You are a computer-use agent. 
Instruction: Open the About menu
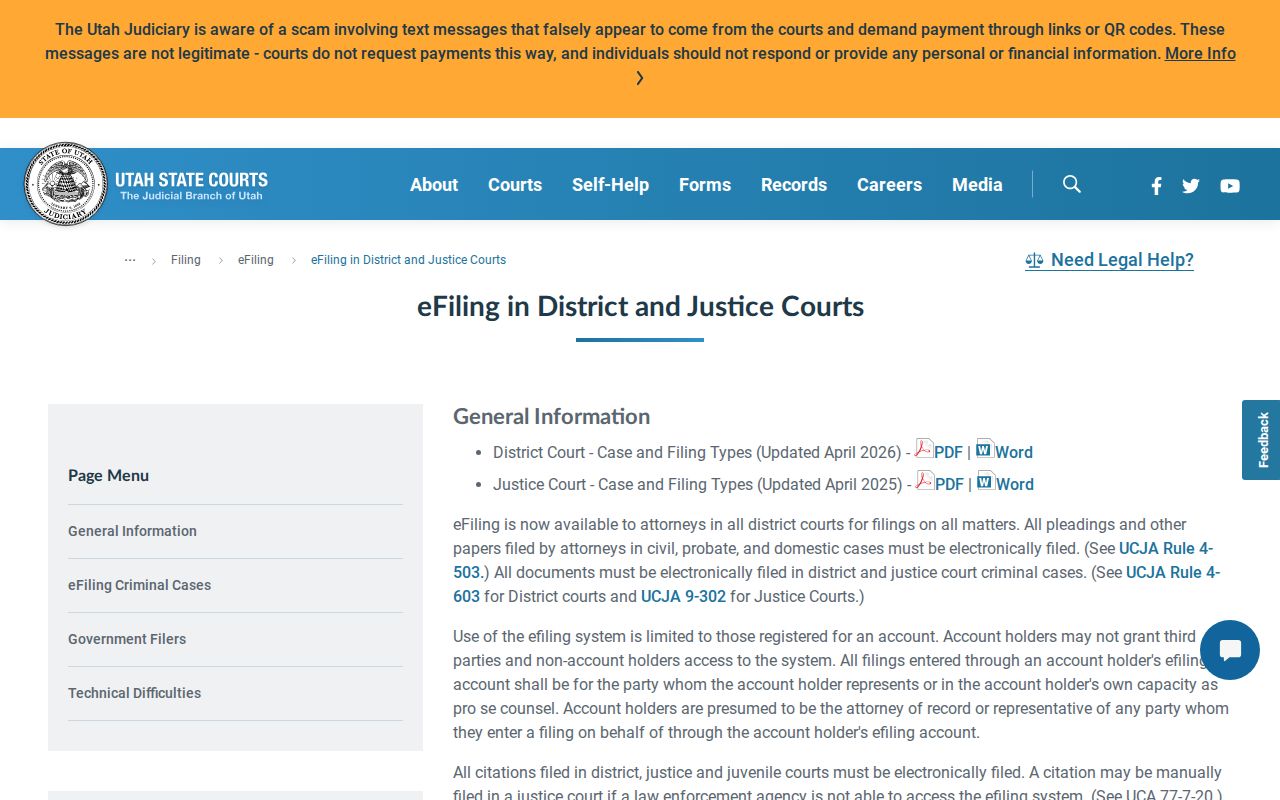(434, 184)
